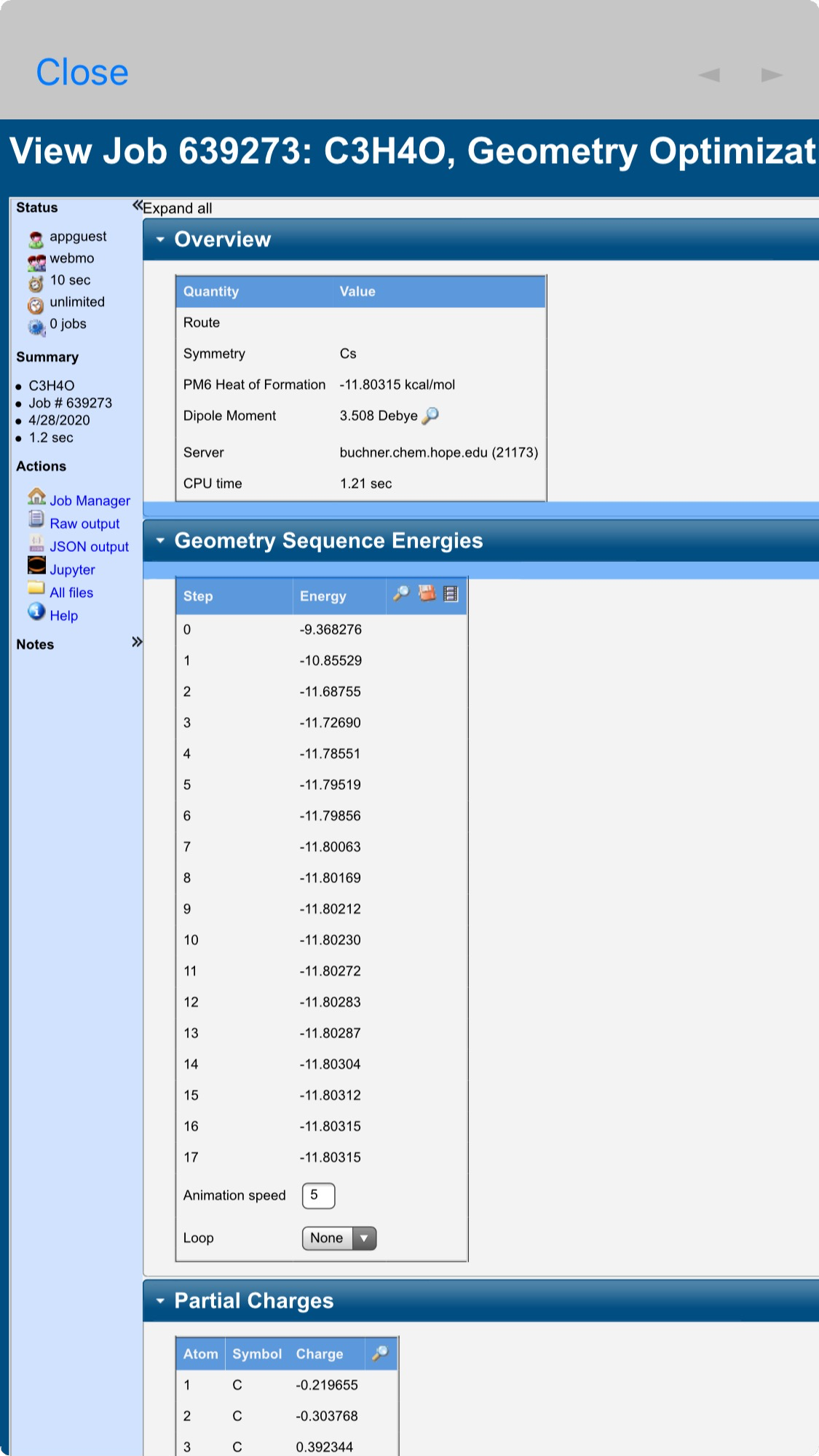The height and width of the screenshot is (1456, 819).
Task: Expand the Notes panel chevron
Action: tap(137, 642)
